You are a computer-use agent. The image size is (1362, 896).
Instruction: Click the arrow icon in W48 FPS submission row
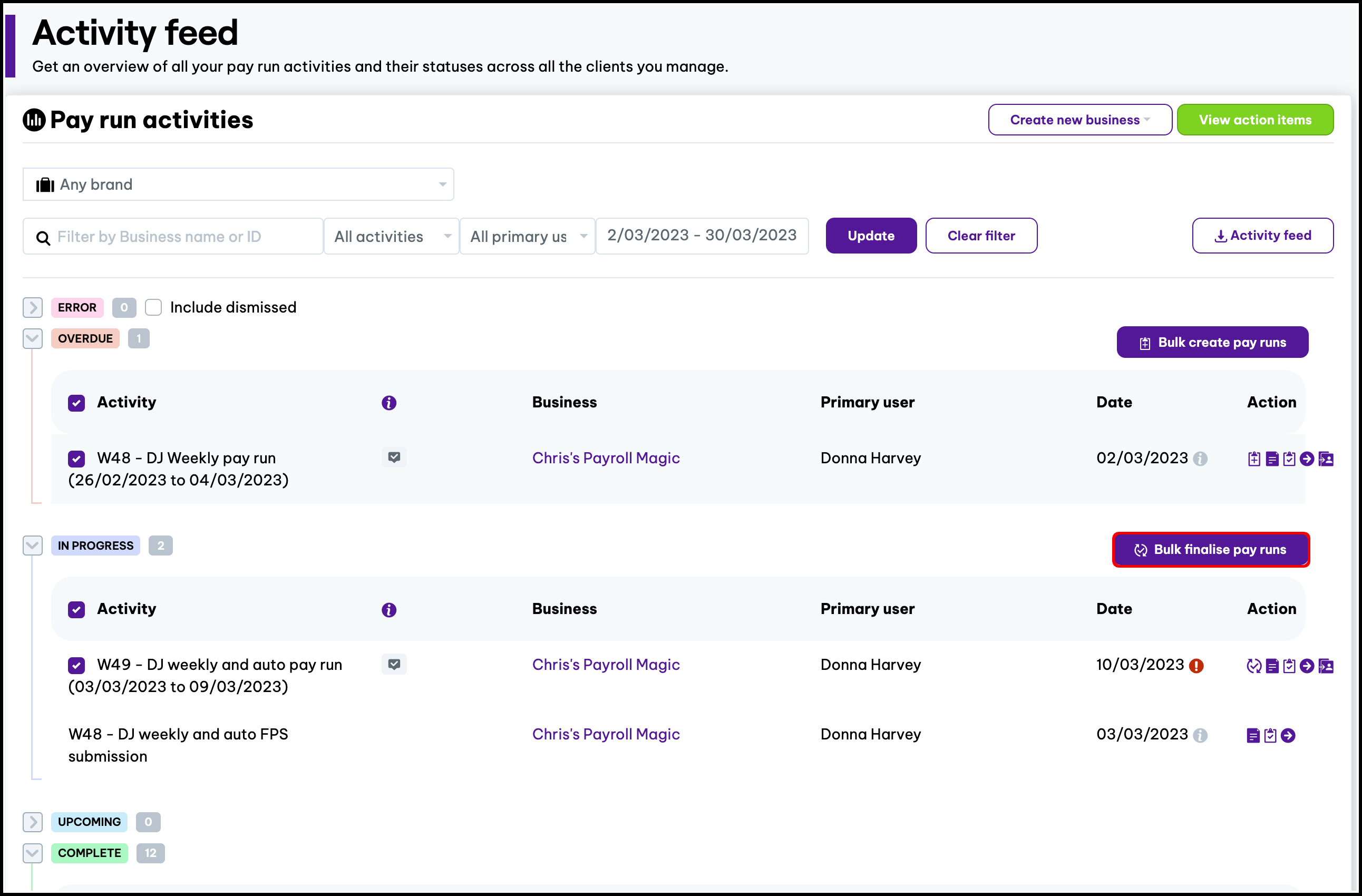tap(1288, 735)
